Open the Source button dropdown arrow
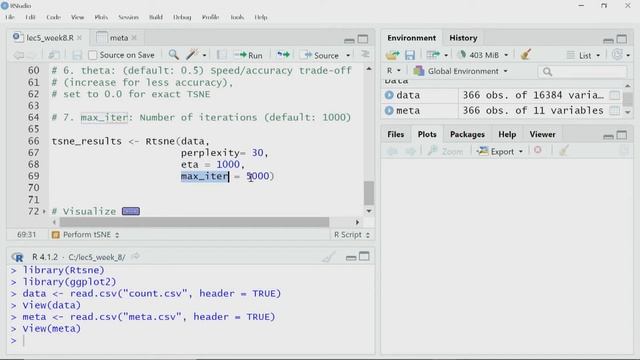The width and height of the screenshot is (640, 360). click(x=348, y=55)
